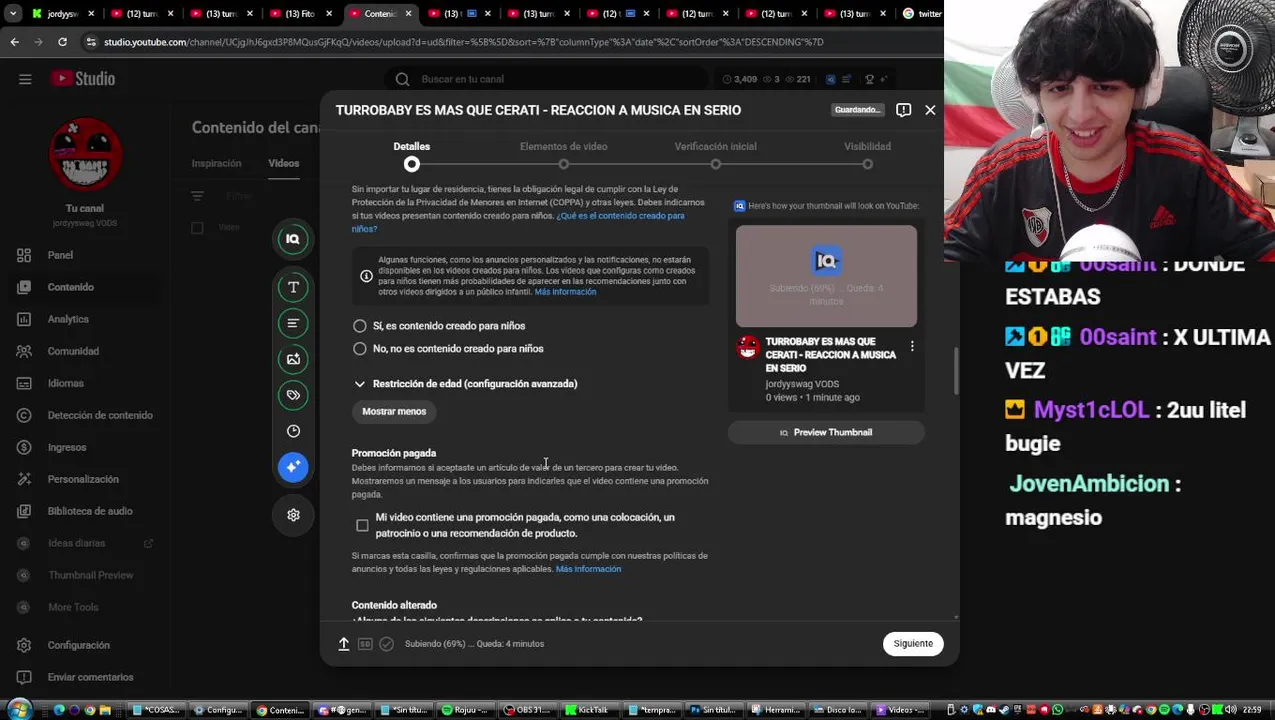
Task: Go to the 'Elementos de video' step
Action: (x=563, y=154)
